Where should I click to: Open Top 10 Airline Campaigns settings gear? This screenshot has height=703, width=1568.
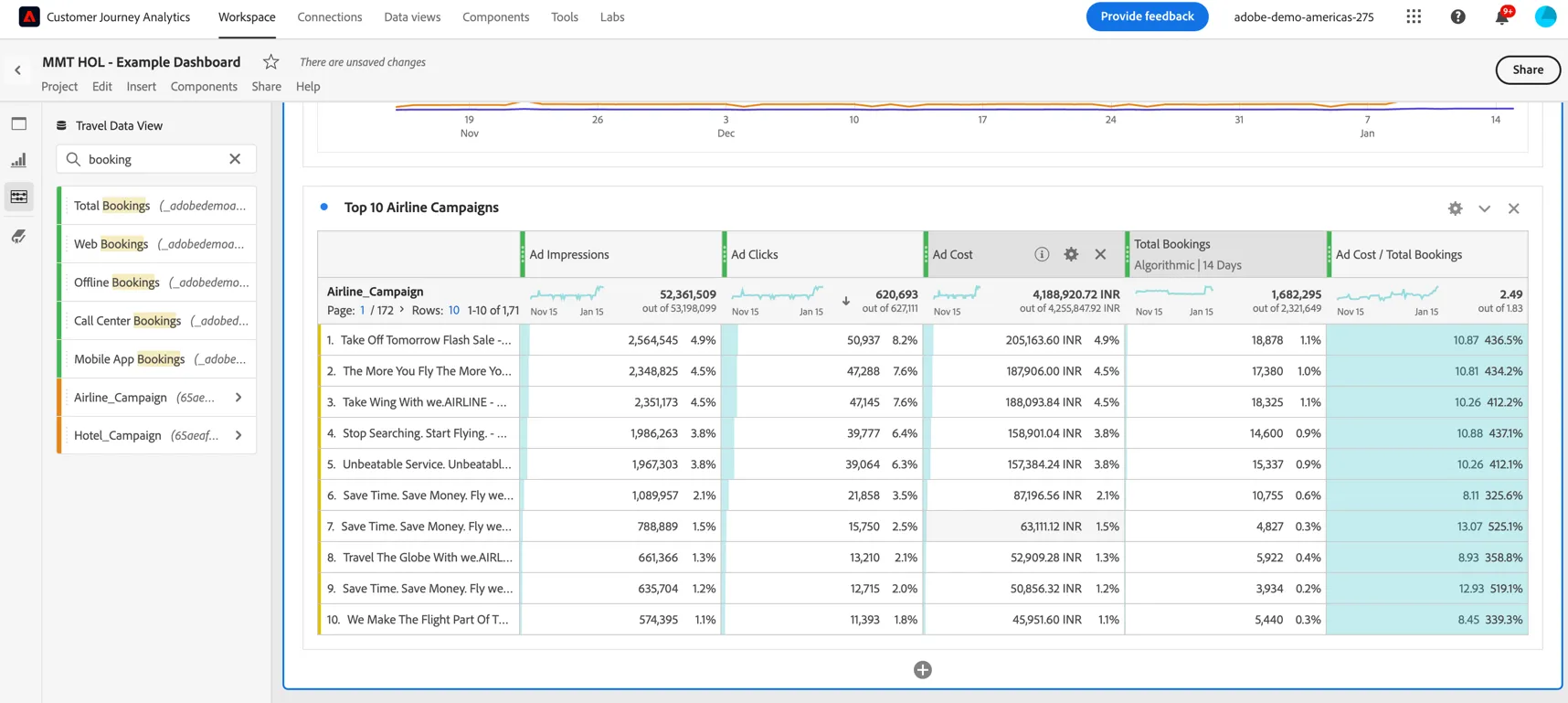point(1455,208)
